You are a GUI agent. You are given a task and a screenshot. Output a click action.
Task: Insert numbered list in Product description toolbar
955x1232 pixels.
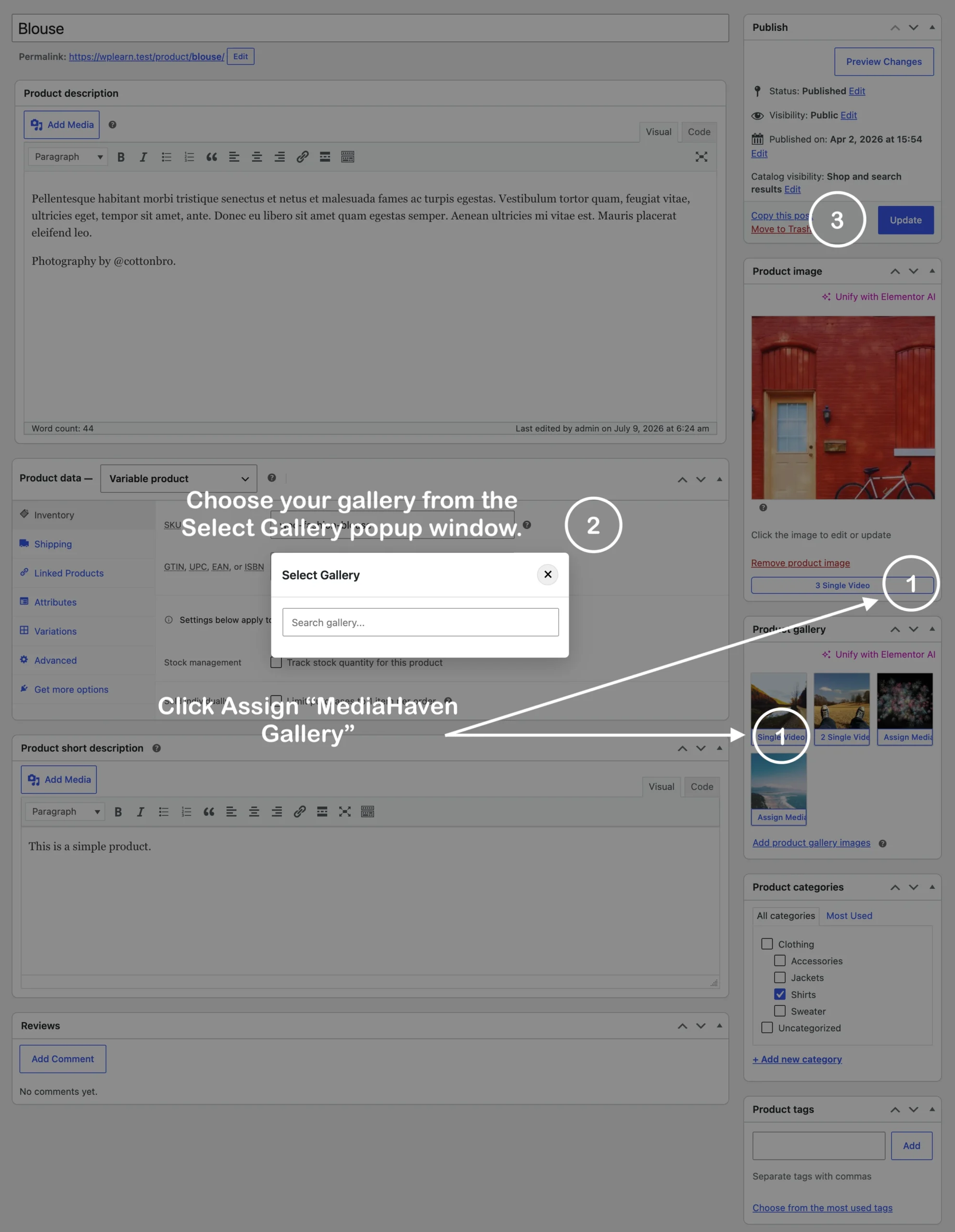[x=189, y=157]
